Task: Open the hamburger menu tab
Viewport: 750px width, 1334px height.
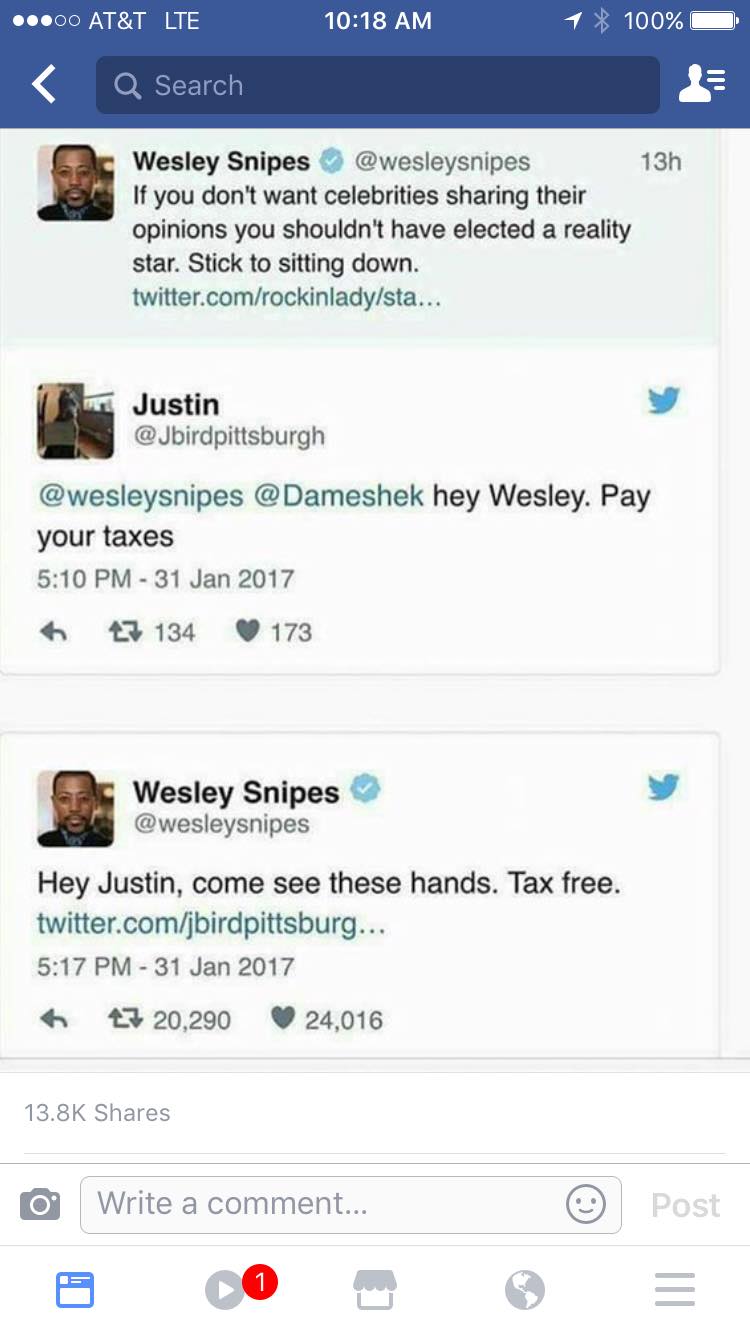Action: pyautogui.click(x=675, y=1290)
